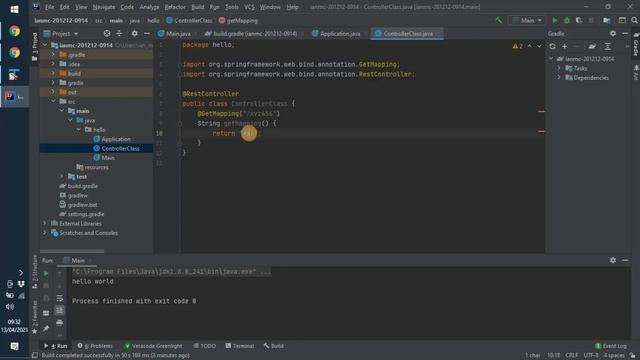Screen dimensions: 640x360
Task: Open Project panel gear options
Action: pyautogui.click(x=134, y=33)
